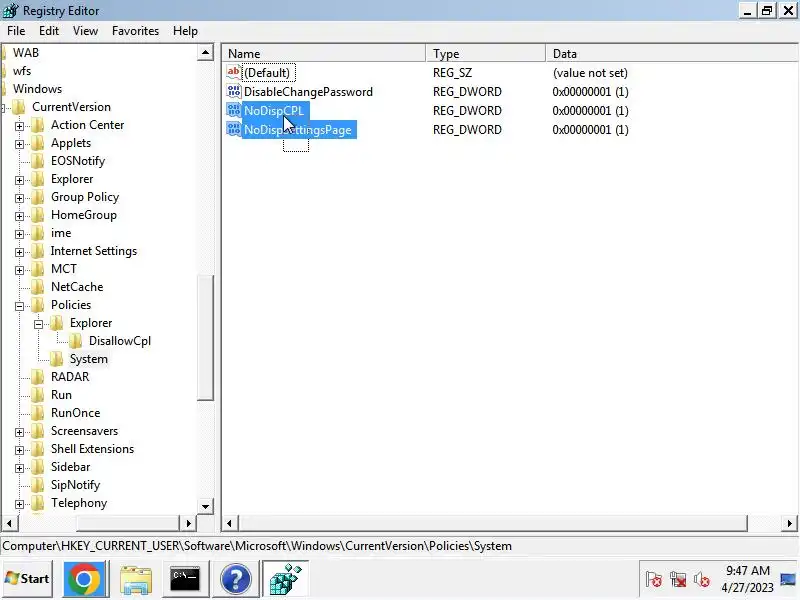Select the Run folder icon

(38, 395)
